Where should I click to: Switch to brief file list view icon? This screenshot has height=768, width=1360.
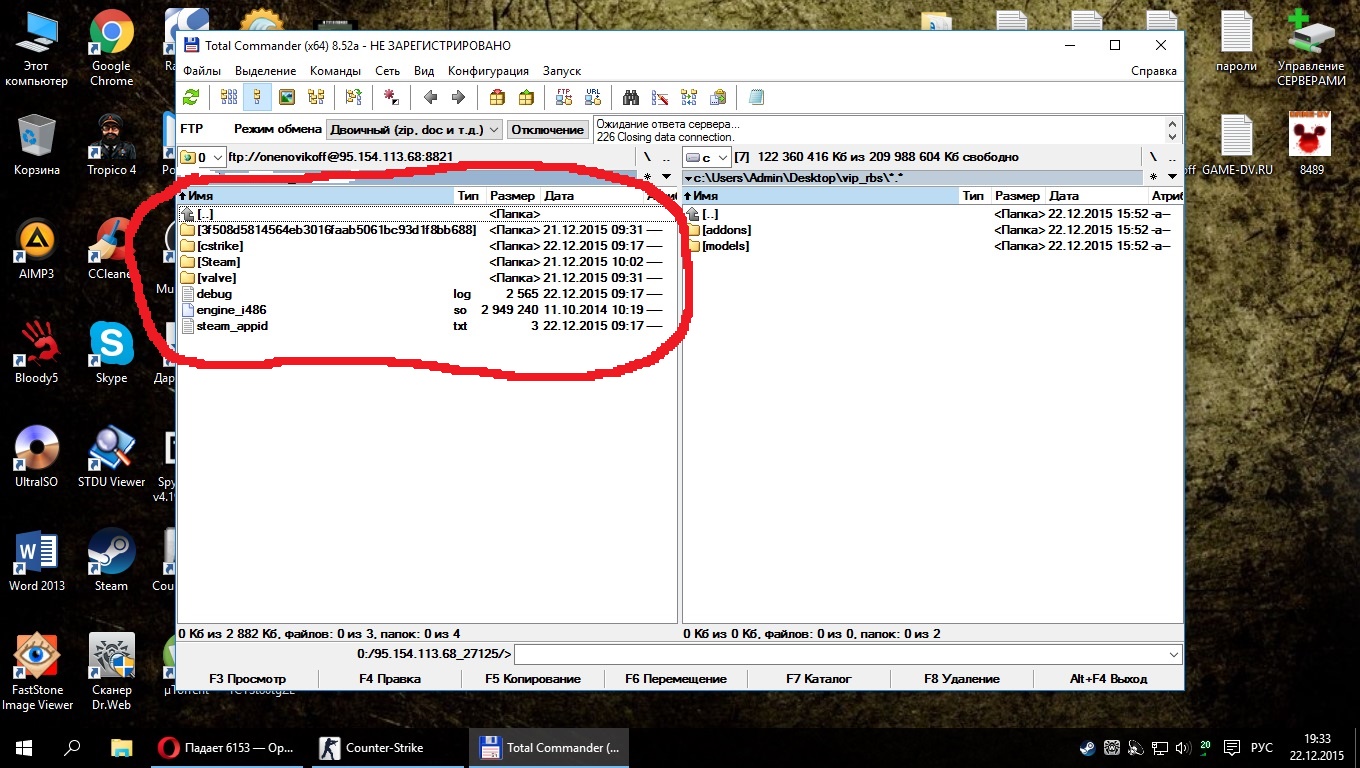click(229, 97)
